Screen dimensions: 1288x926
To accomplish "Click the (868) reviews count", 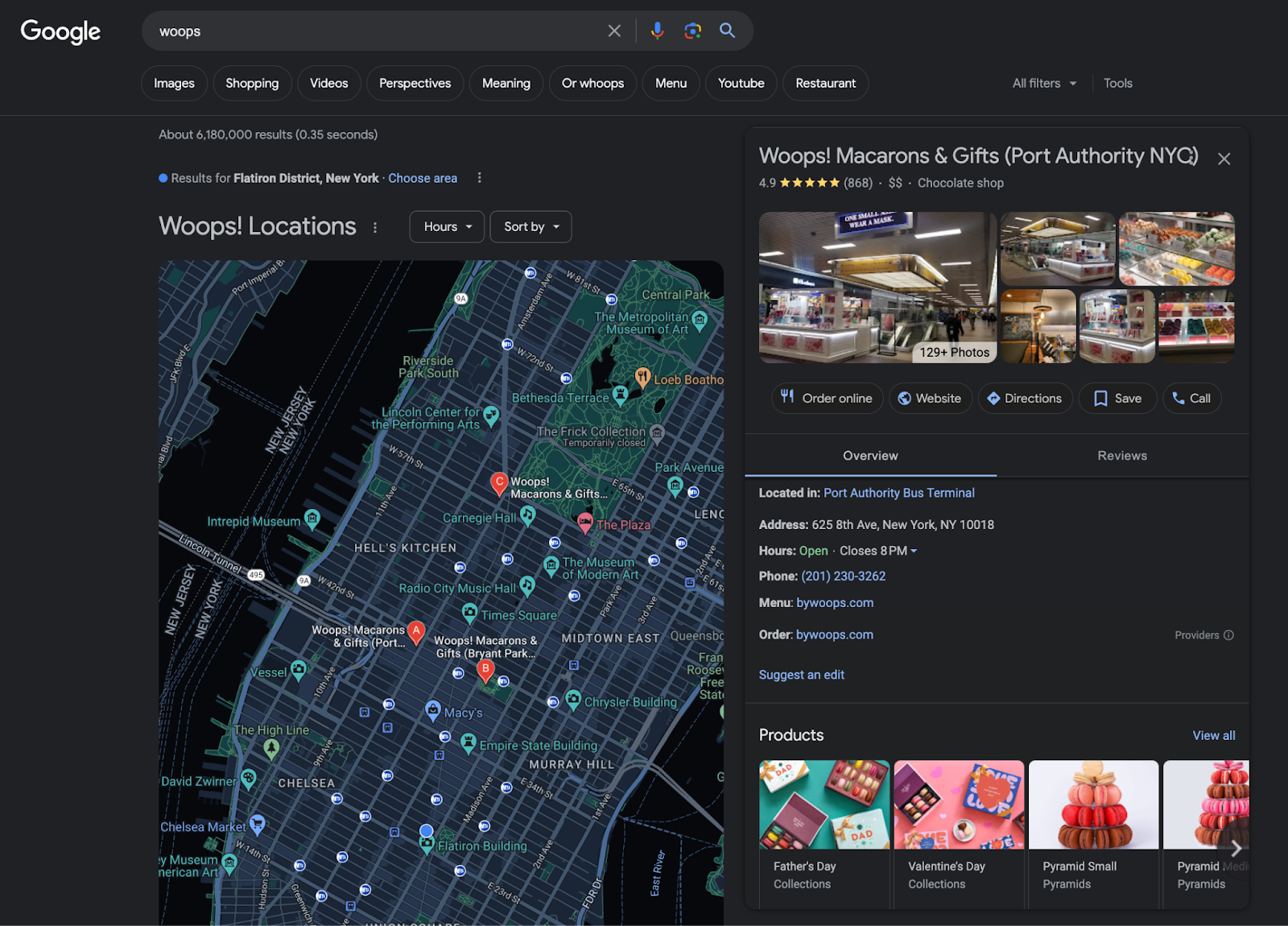I will tap(857, 183).
